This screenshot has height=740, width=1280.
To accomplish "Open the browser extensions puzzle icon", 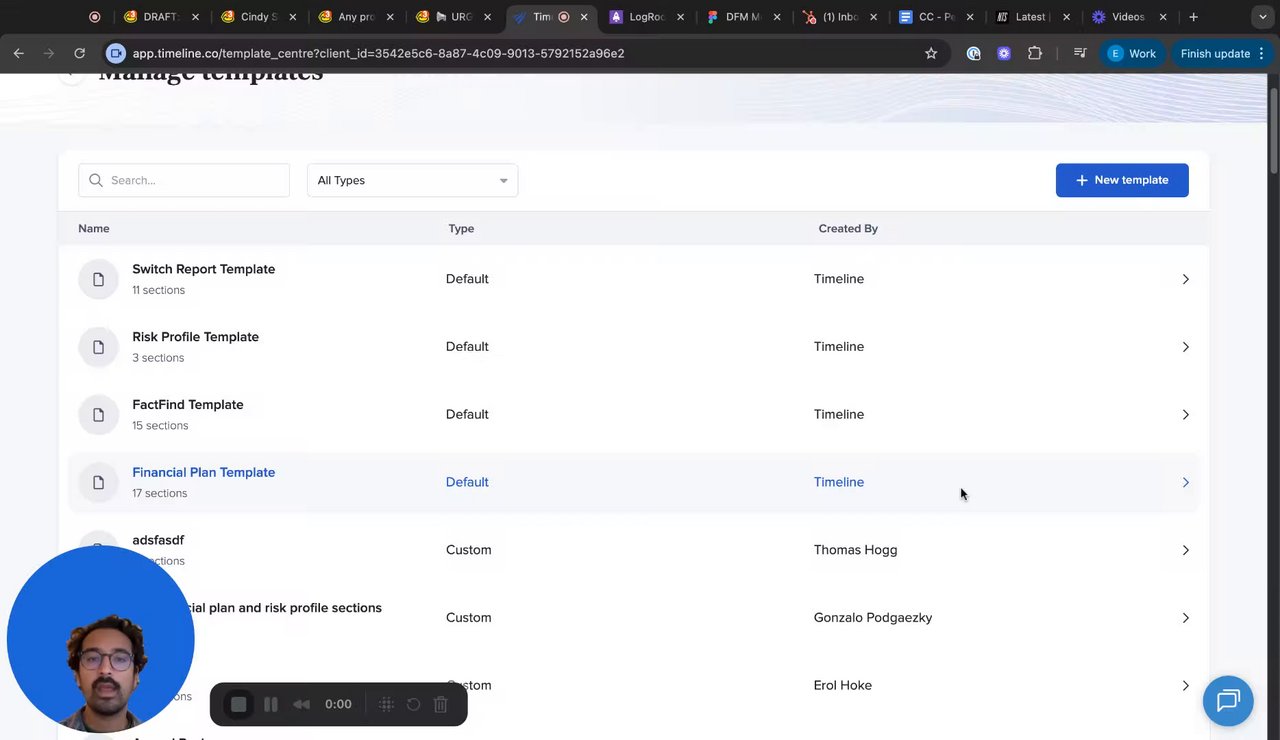I will click(1035, 53).
